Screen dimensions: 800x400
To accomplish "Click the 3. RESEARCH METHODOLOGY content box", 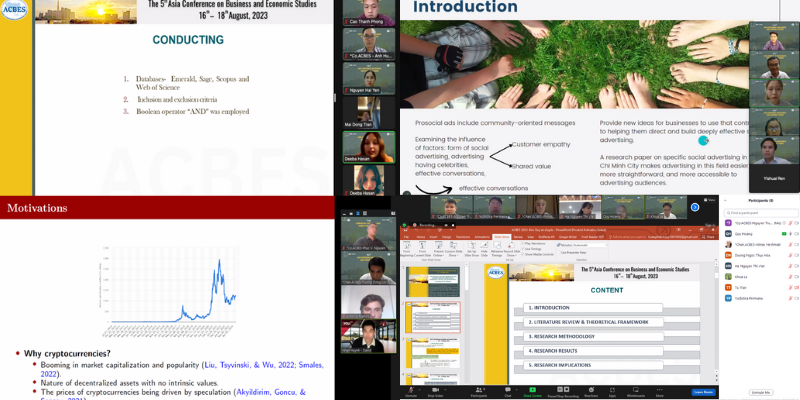I will tap(593, 337).
